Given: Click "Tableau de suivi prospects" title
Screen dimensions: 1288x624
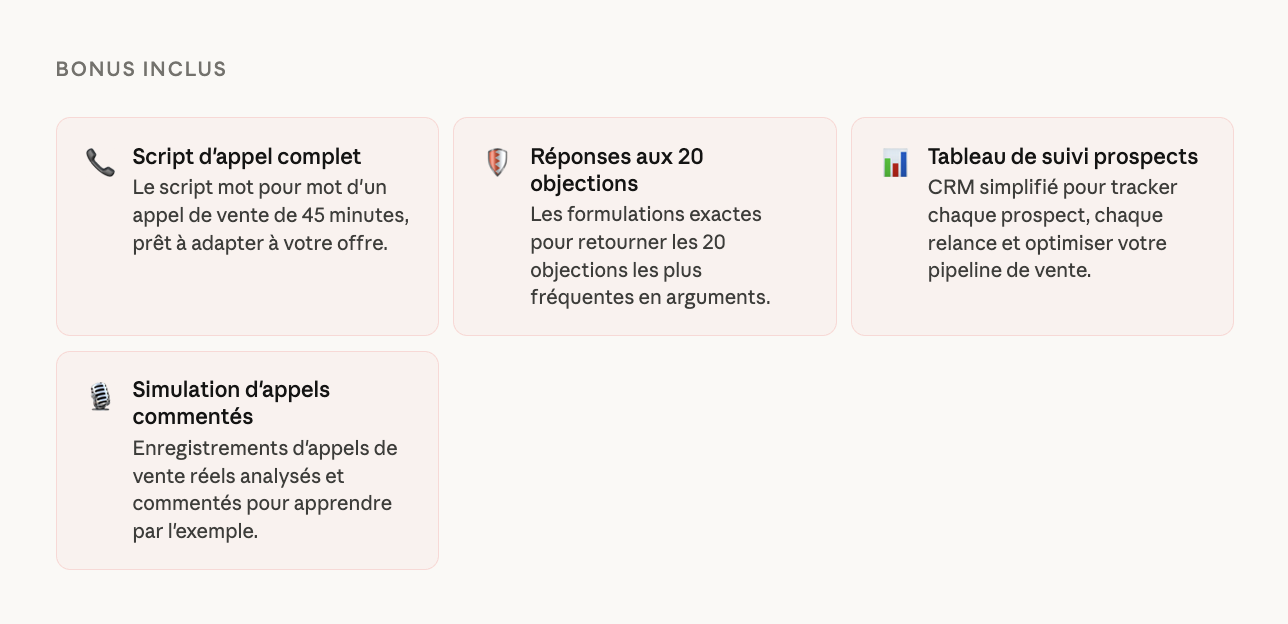Looking at the screenshot, I should [1062, 157].
